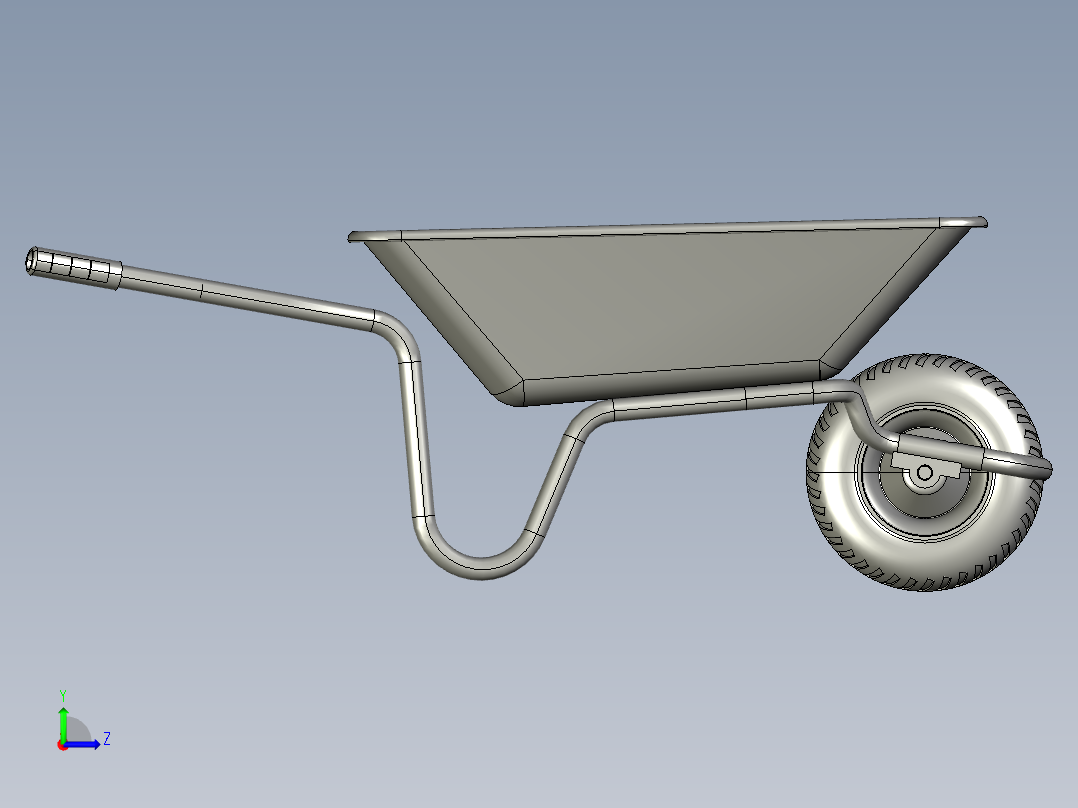The image size is (1078, 808).
Task: Pick the tray's top rim edge
Action: click(x=660, y=229)
